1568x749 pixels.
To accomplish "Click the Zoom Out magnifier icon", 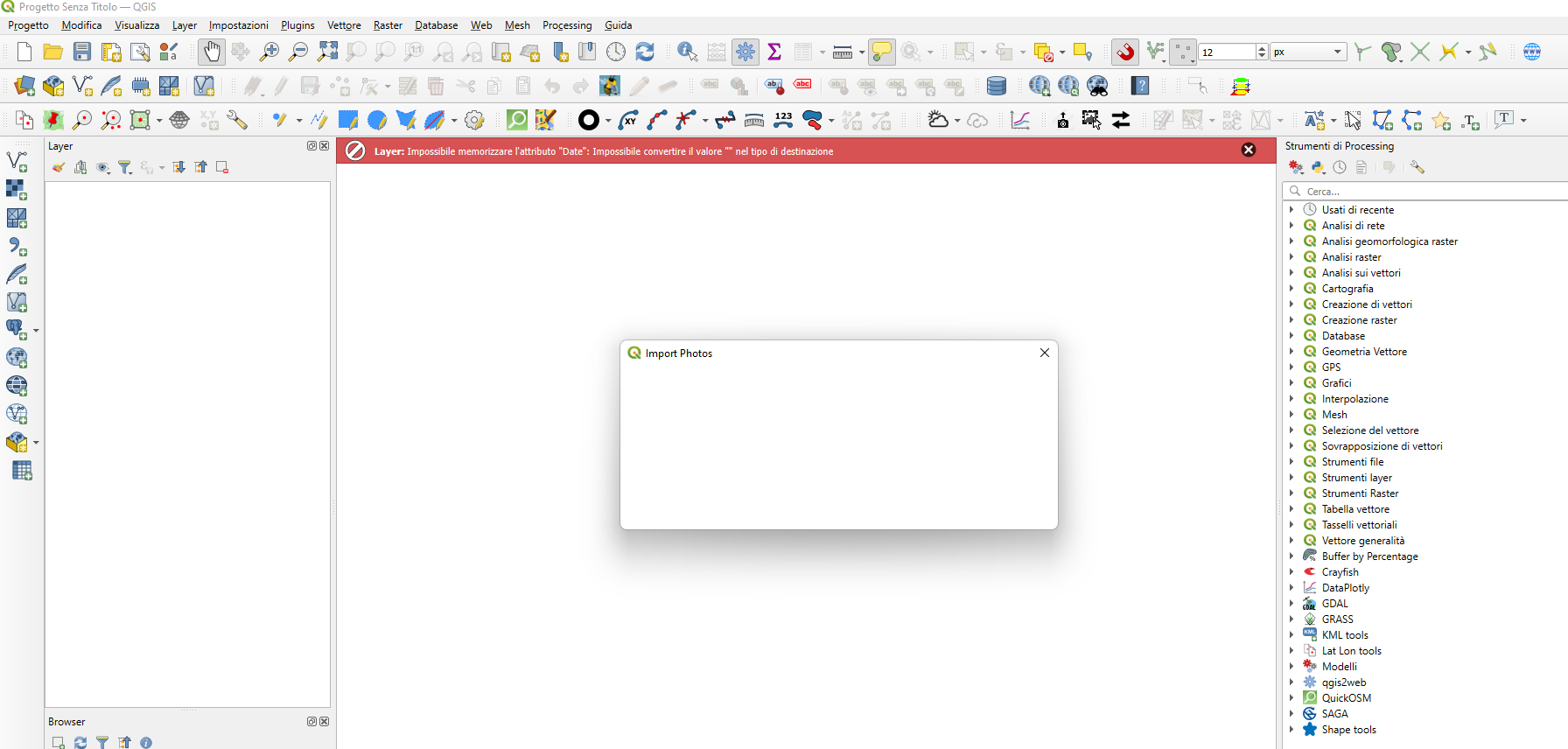I will pos(298,52).
